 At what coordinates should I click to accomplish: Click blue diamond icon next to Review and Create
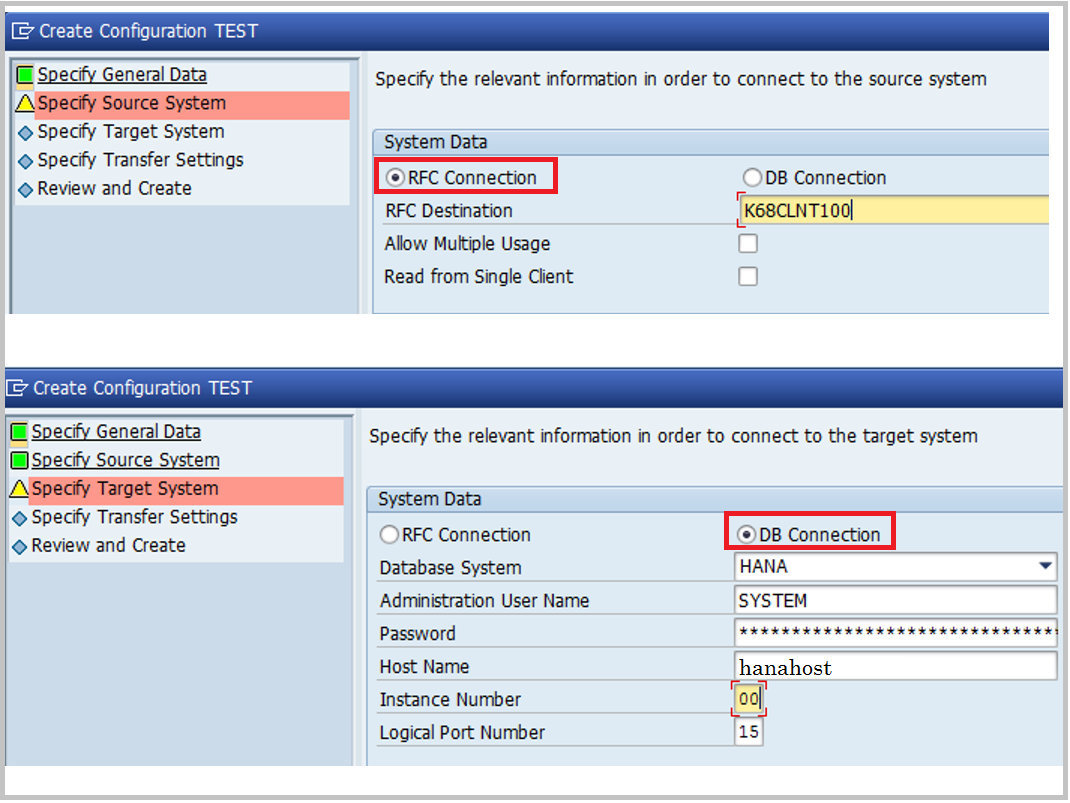(23, 188)
